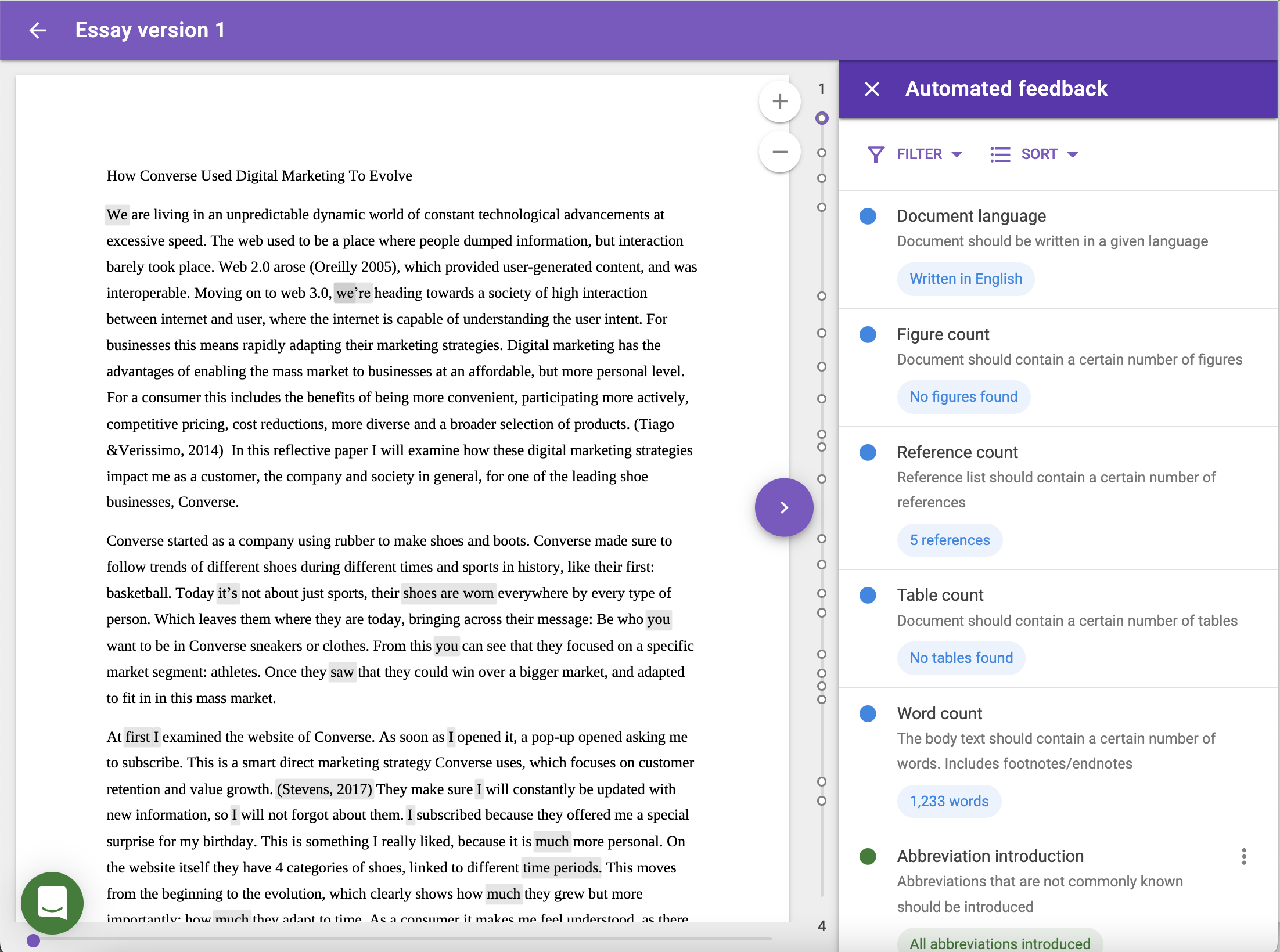The image size is (1280, 952).
Task: Select the Word count feedback item
Action: [1058, 759]
